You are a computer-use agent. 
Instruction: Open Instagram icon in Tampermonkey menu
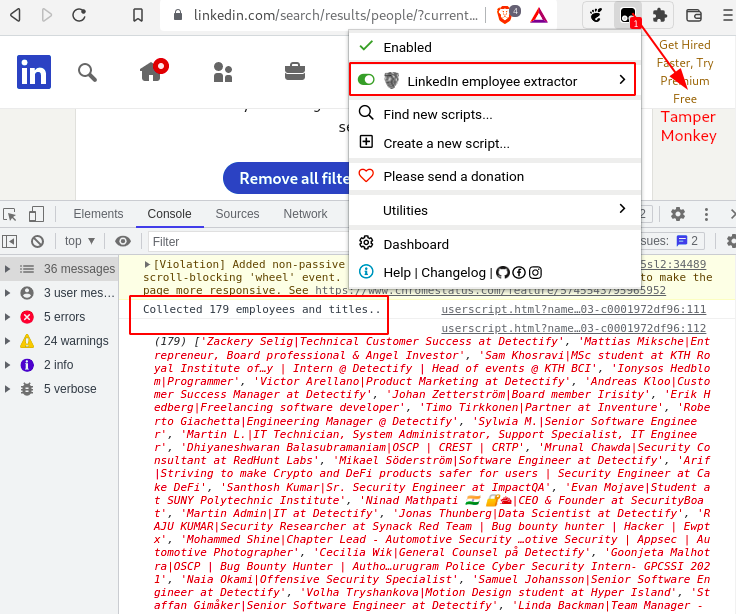pos(535,272)
